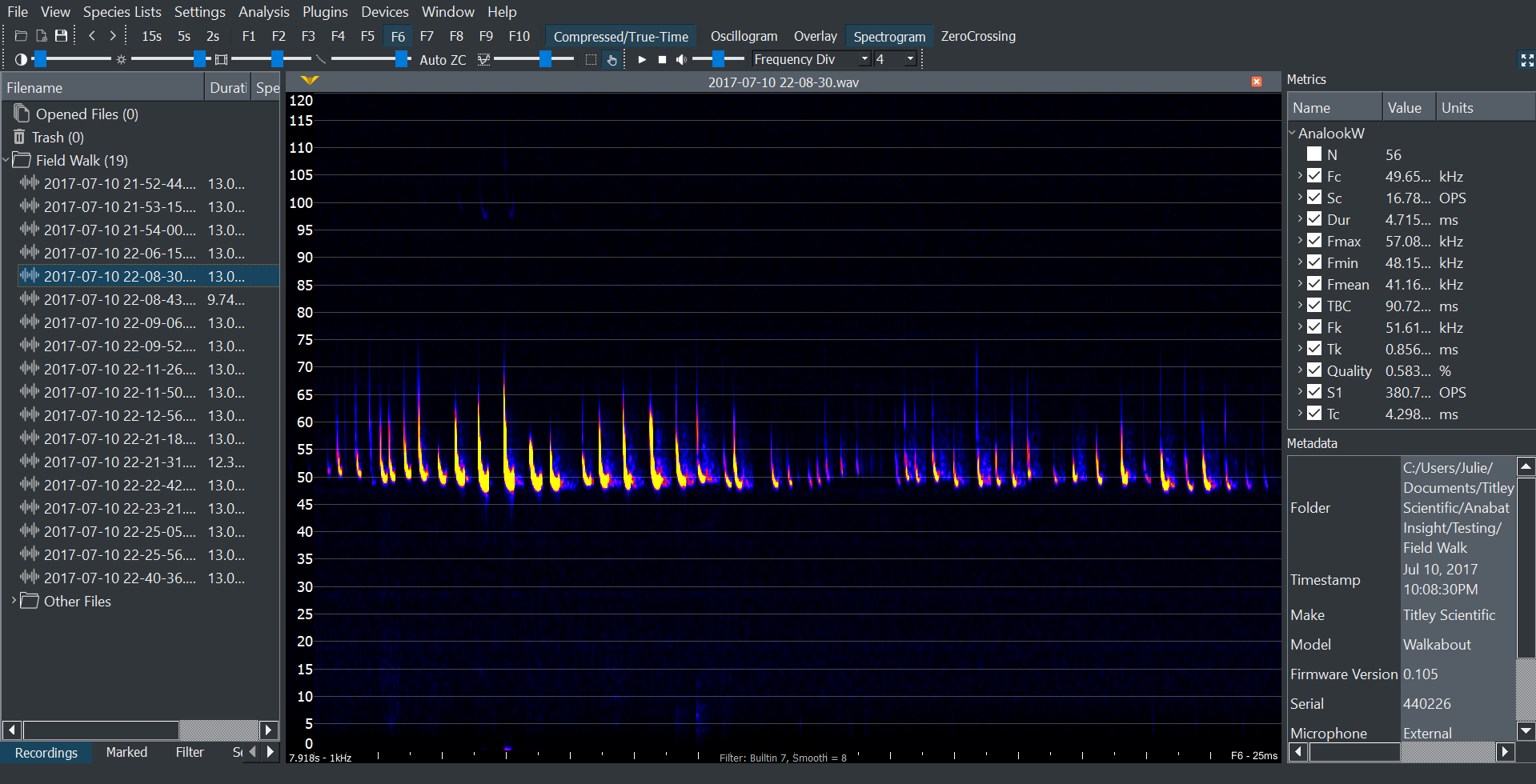Go to the next file arrow
The image size is (1536, 784).
pos(113,36)
